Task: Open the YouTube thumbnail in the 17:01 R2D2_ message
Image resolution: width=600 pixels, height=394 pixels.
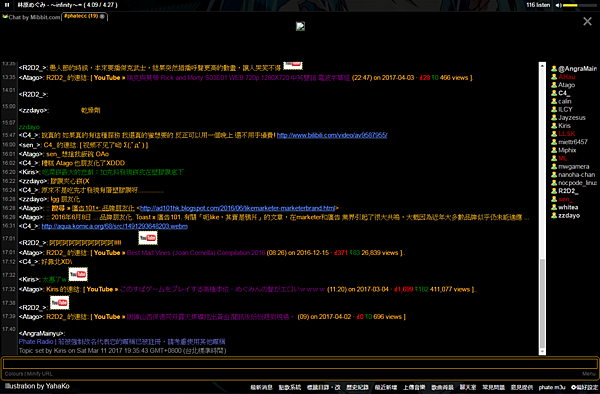Action: click(x=148, y=238)
